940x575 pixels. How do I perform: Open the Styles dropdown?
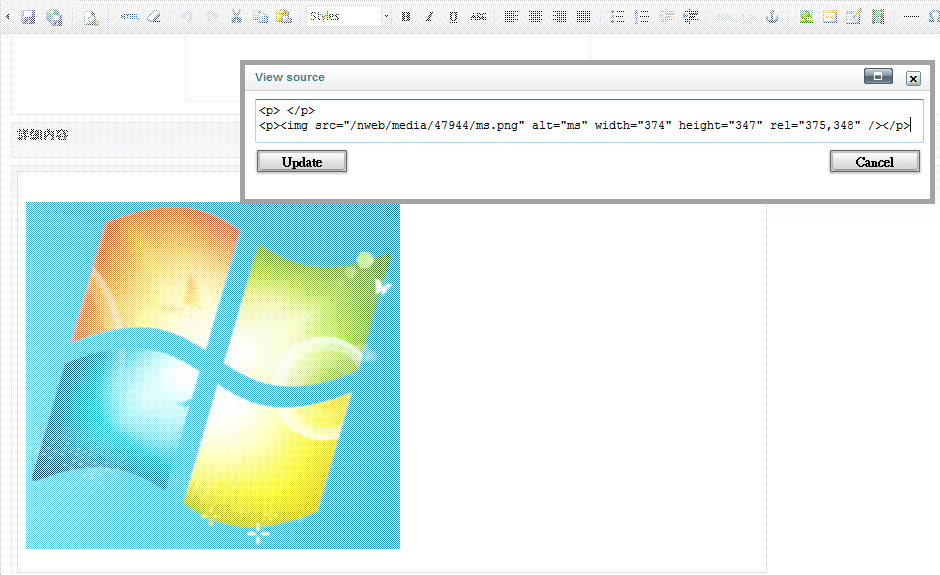coord(349,16)
